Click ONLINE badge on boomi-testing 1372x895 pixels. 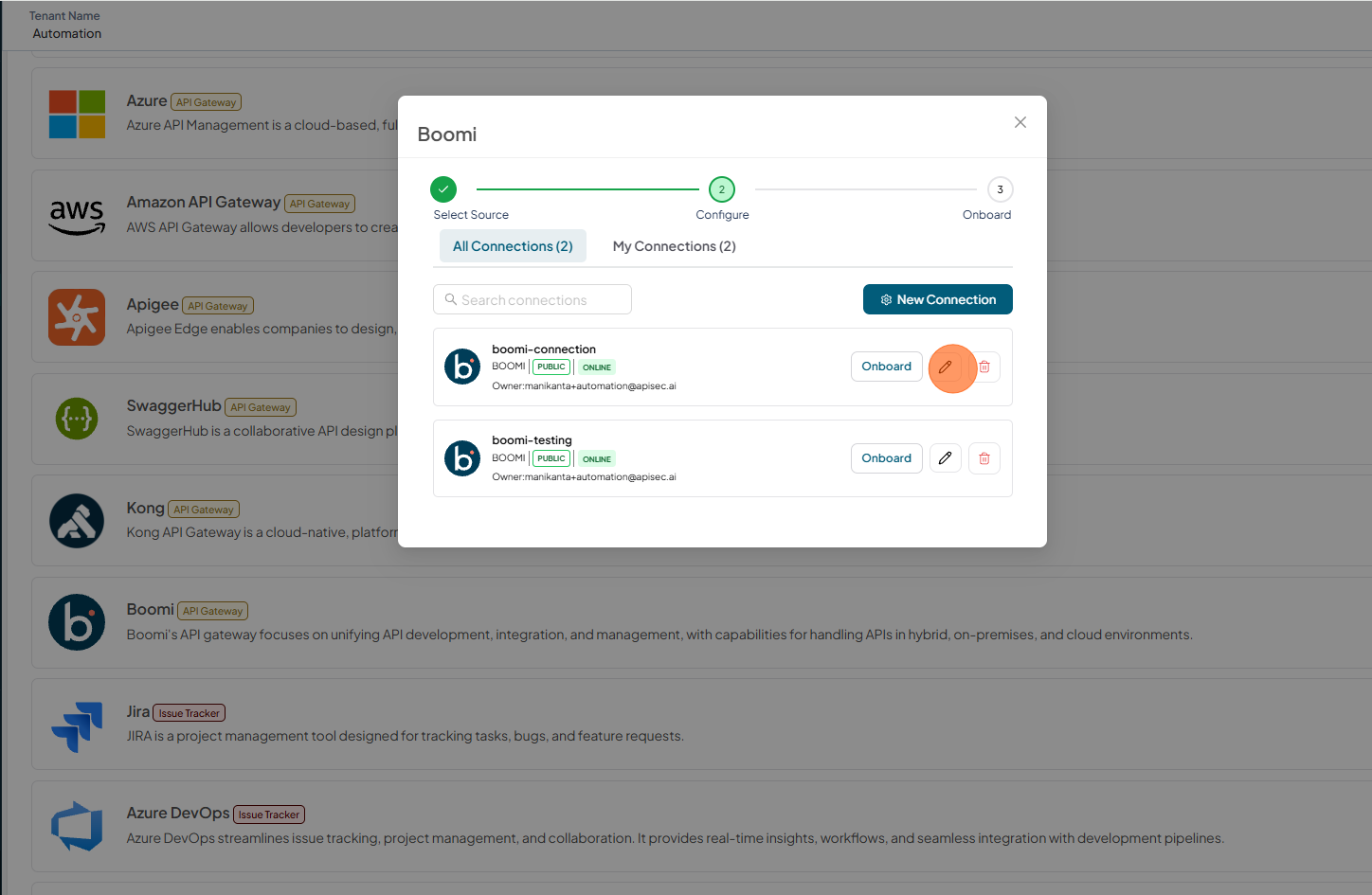coord(597,459)
